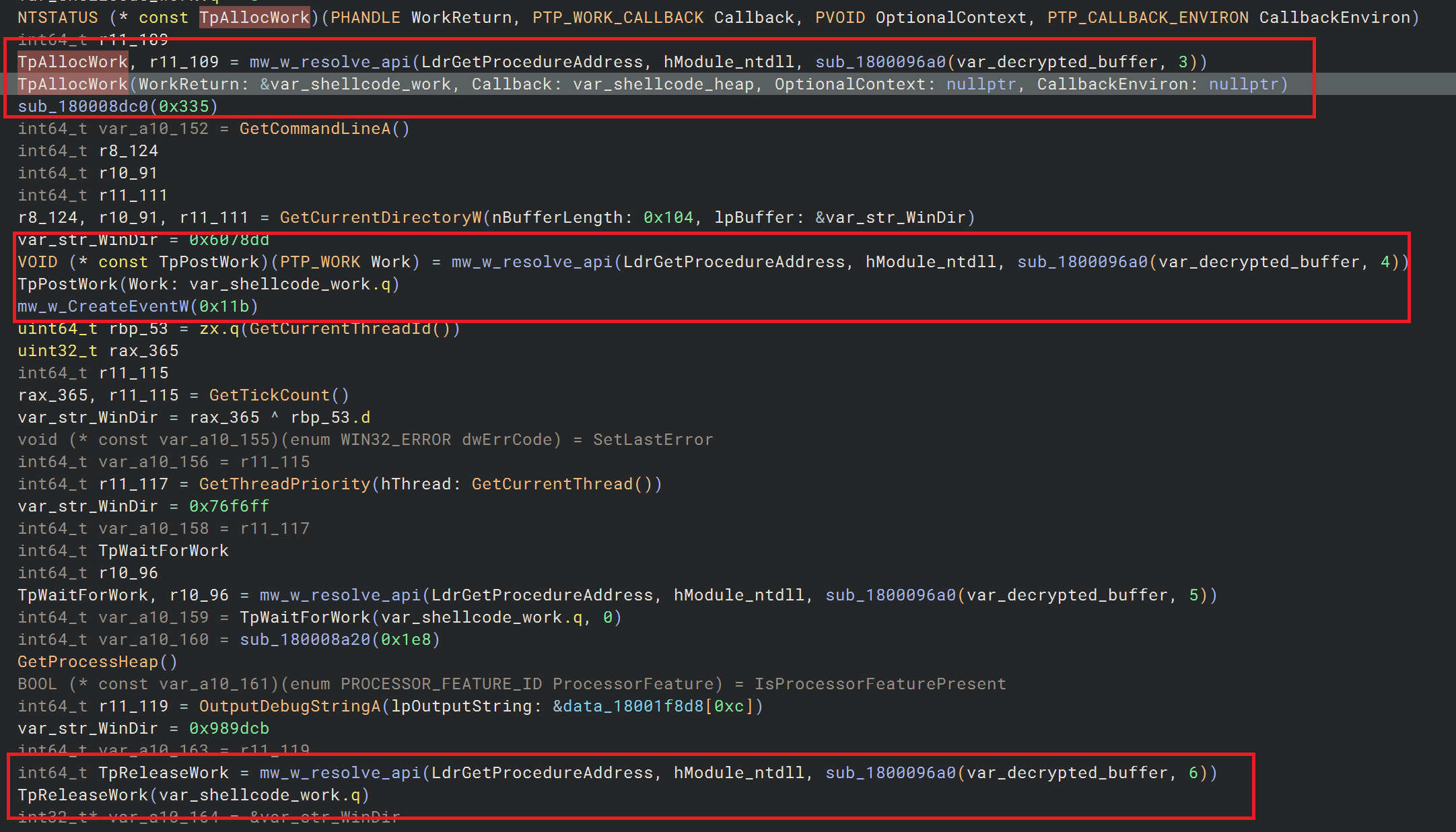Click highlighted TpAllocWork in NTSTATUS declaration
This screenshot has width=1456, height=832.
(x=254, y=18)
